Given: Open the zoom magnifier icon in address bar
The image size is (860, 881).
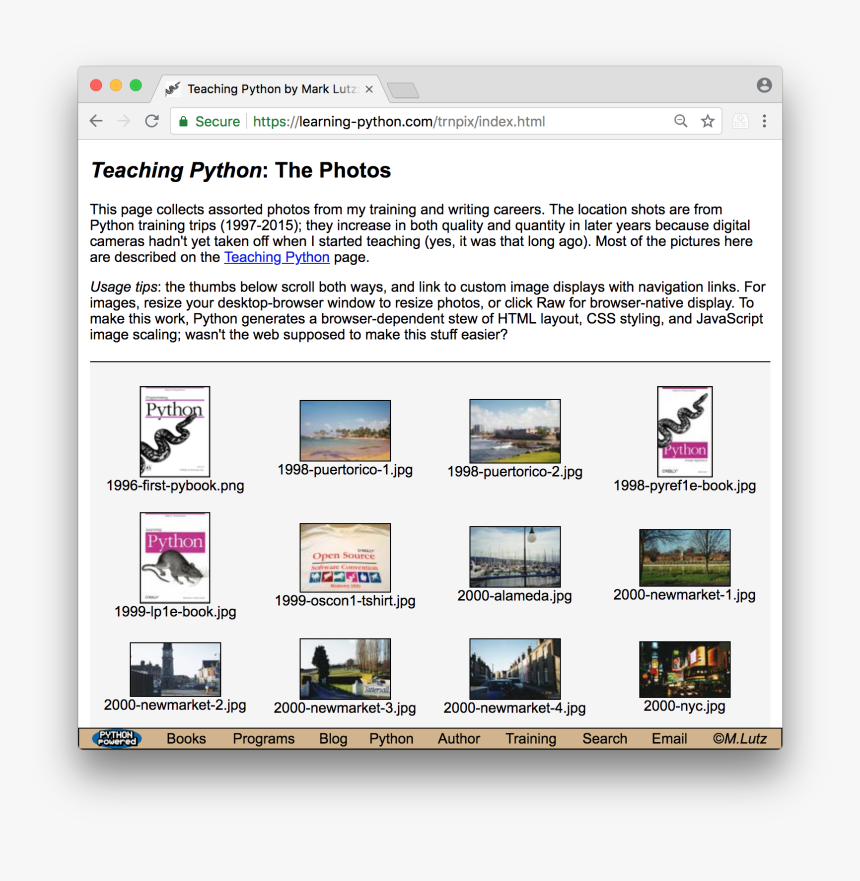Looking at the screenshot, I should tap(680, 121).
